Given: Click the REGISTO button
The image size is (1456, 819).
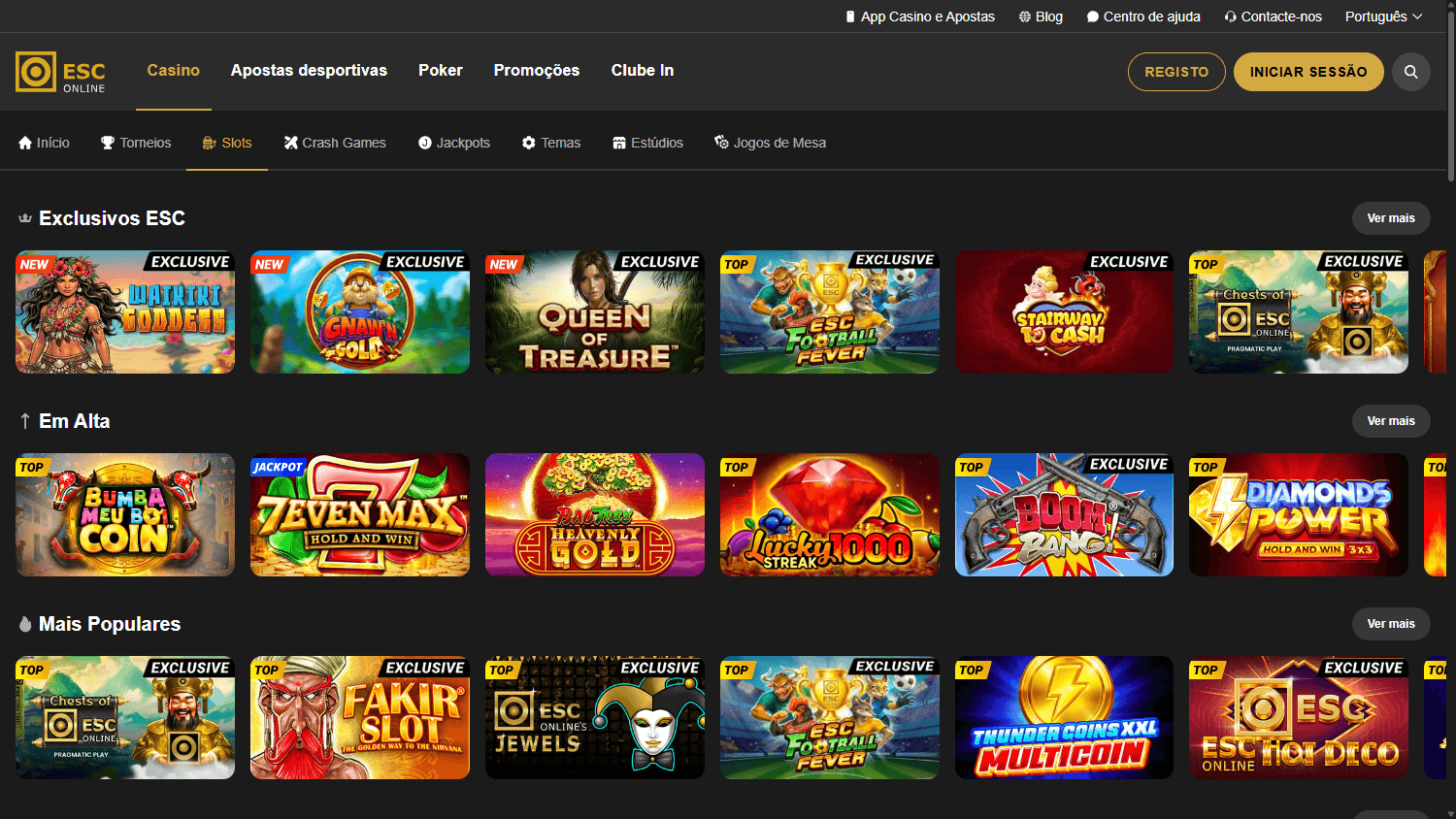Looking at the screenshot, I should pos(1176,72).
